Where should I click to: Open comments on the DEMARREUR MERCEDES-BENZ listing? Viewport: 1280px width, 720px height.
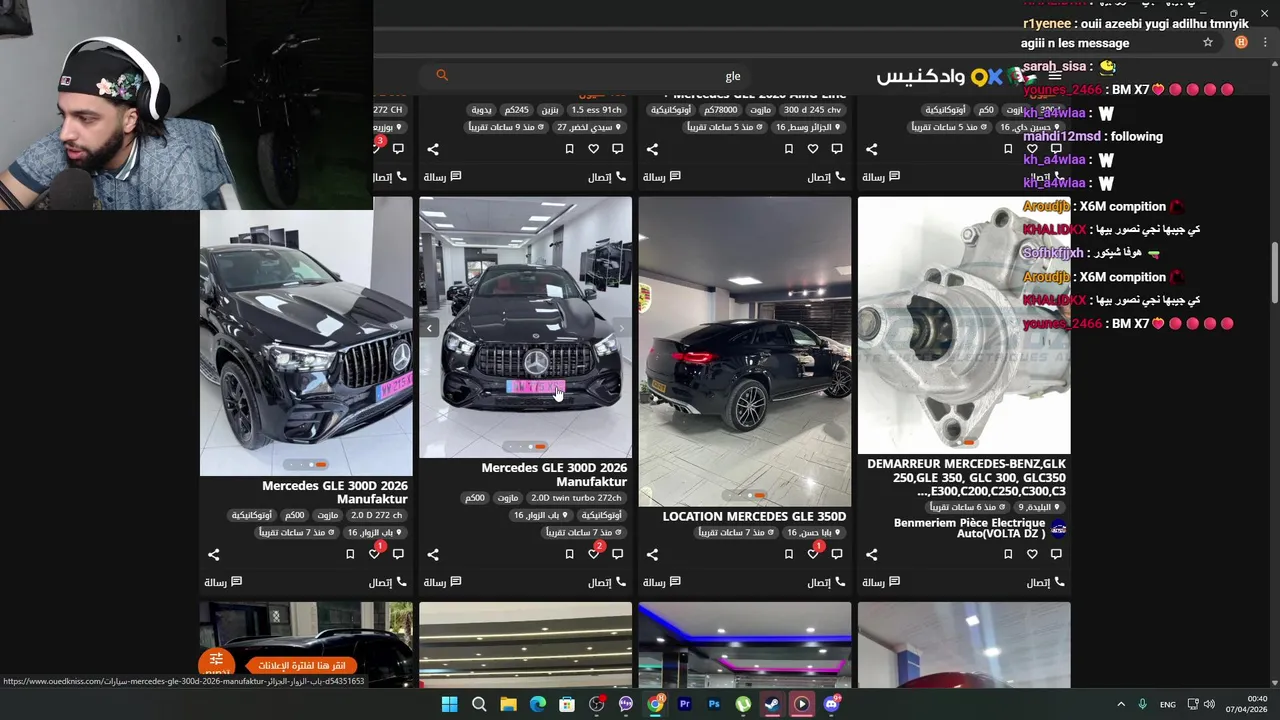(x=1056, y=554)
